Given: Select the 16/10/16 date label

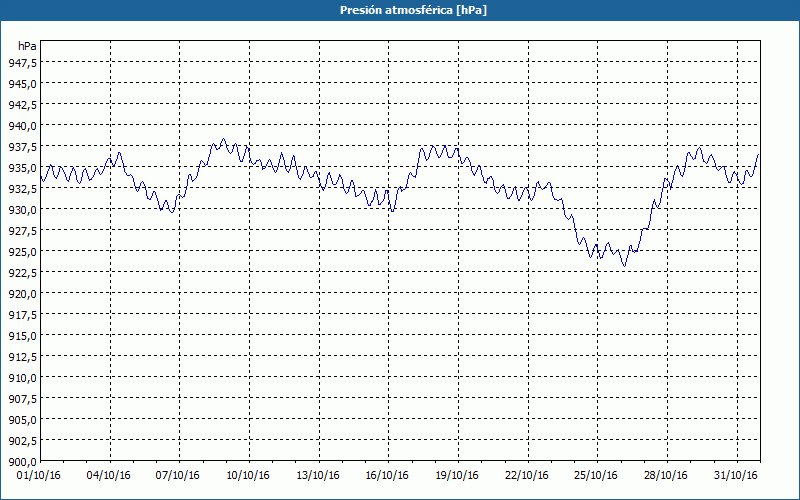Looking at the screenshot, I should pos(386,475).
